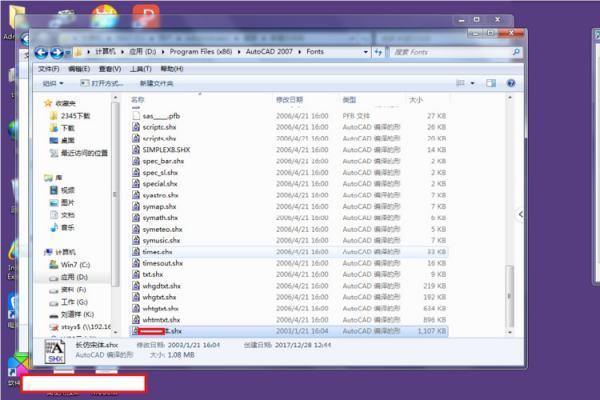Select the (K:) removable drive

(x=77, y=315)
